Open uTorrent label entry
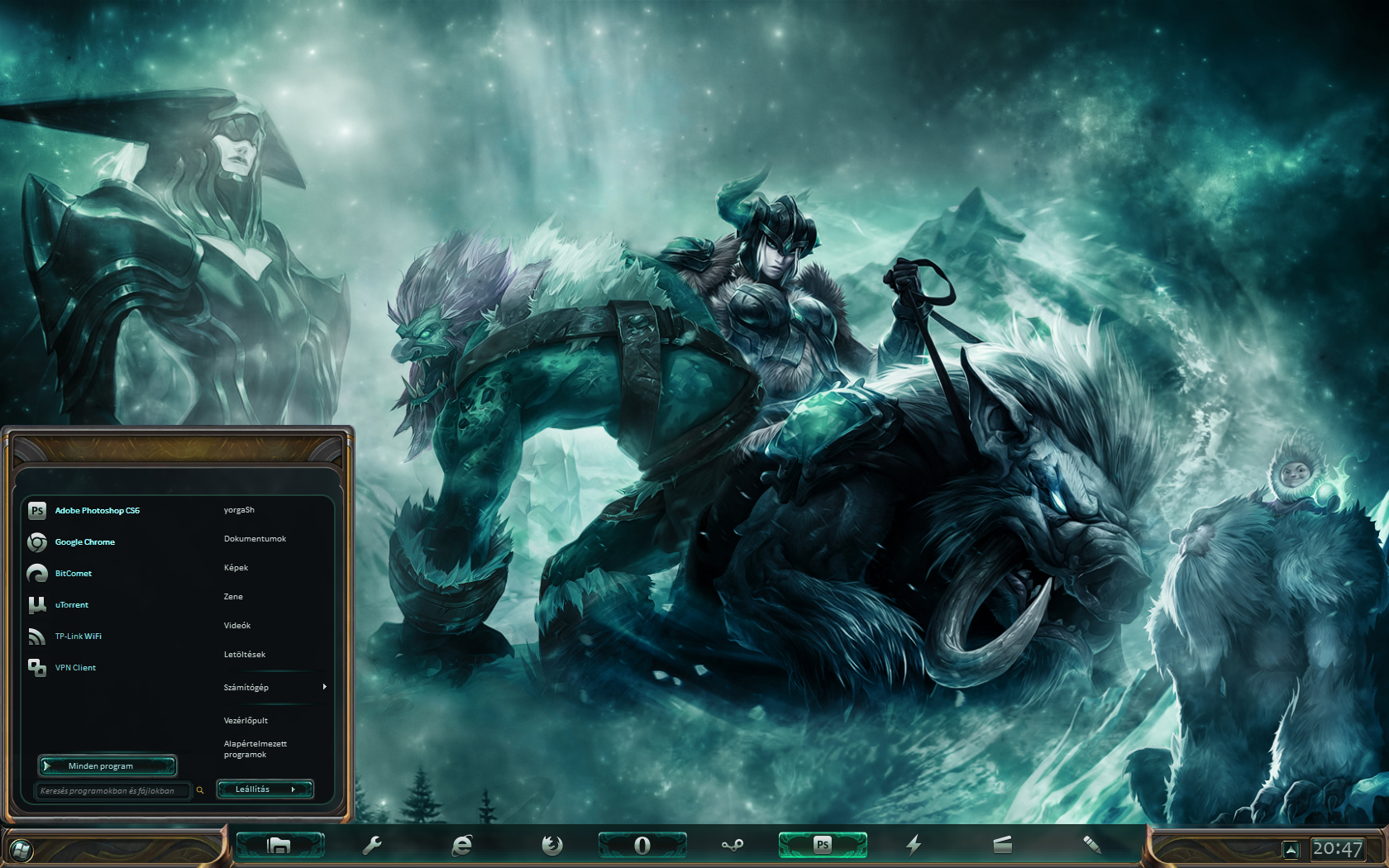The width and height of the screenshot is (1389, 868). coord(72,605)
